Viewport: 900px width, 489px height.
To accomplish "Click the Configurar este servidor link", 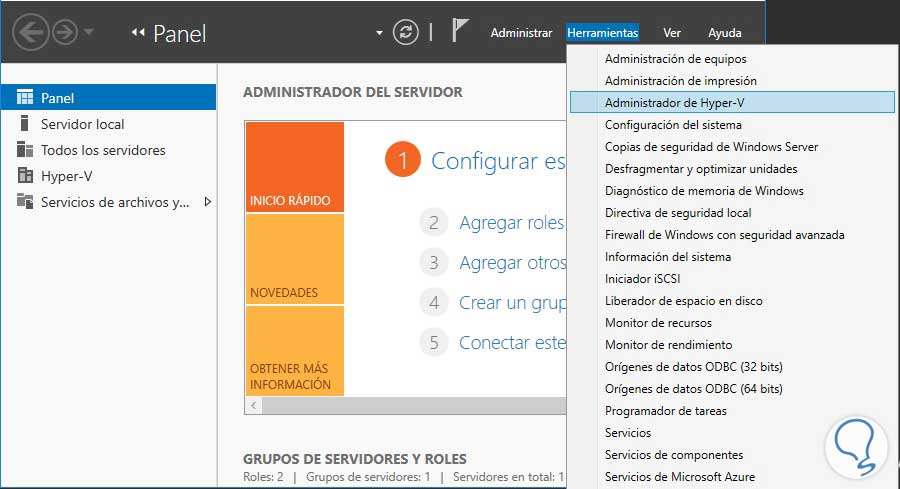I will tap(498, 161).
